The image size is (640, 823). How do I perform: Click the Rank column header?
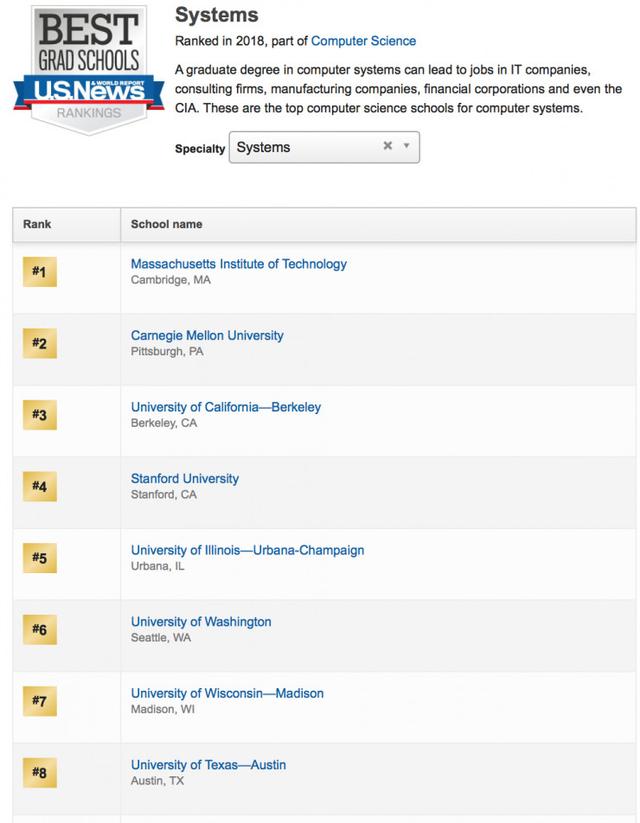37,224
